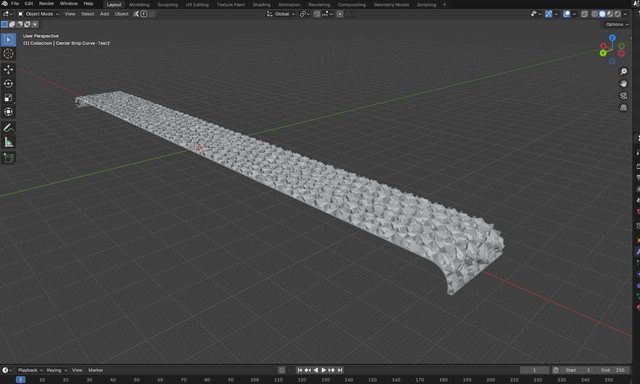Click the Blender logo menu icon

click(x=5, y=4)
